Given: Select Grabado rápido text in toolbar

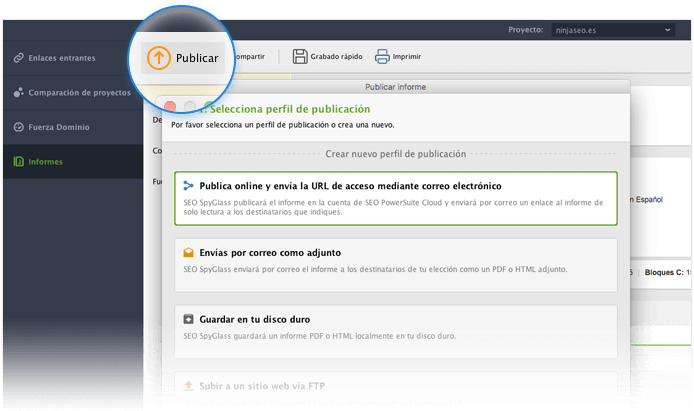Looking at the screenshot, I should tap(336, 57).
